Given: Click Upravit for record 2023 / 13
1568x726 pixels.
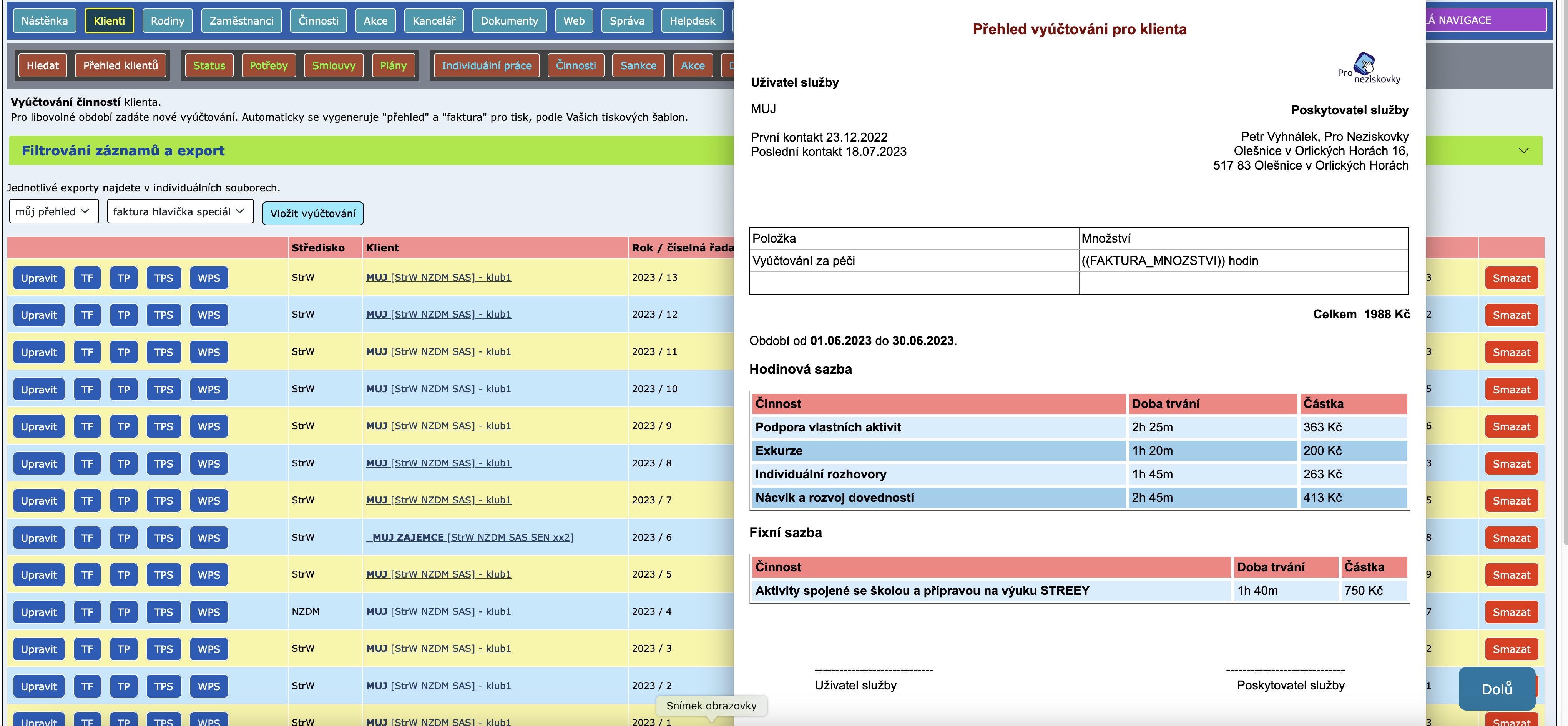Looking at the screenshot, I should tap(38, 278).
